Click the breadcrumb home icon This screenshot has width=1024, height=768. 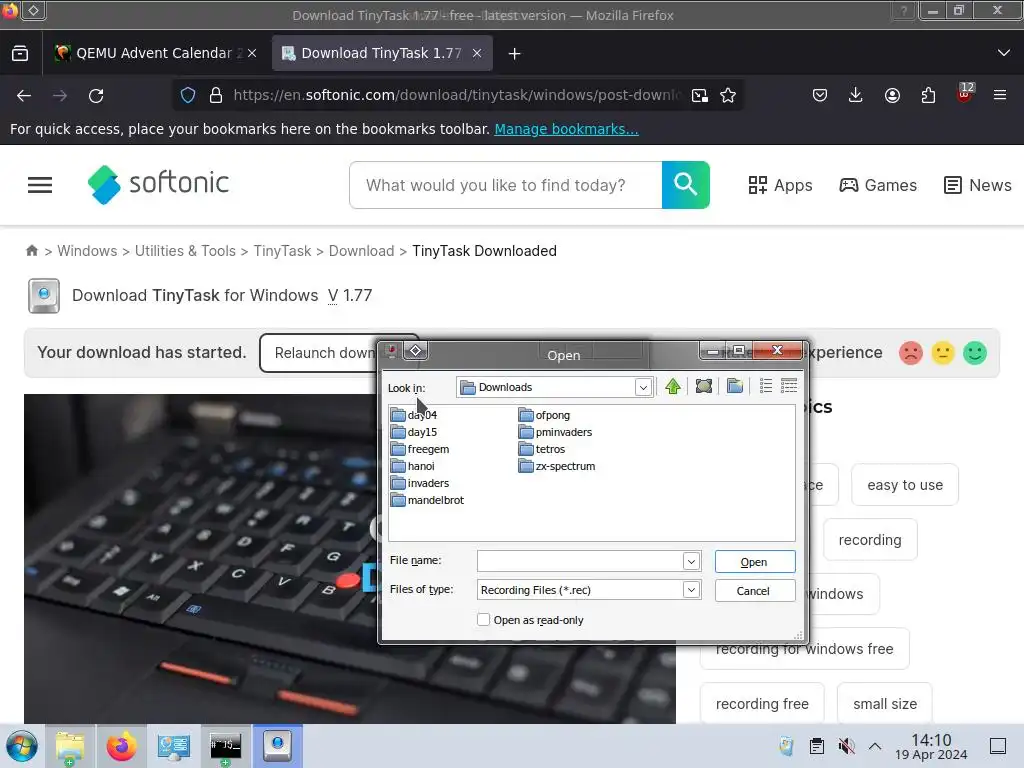31,251
